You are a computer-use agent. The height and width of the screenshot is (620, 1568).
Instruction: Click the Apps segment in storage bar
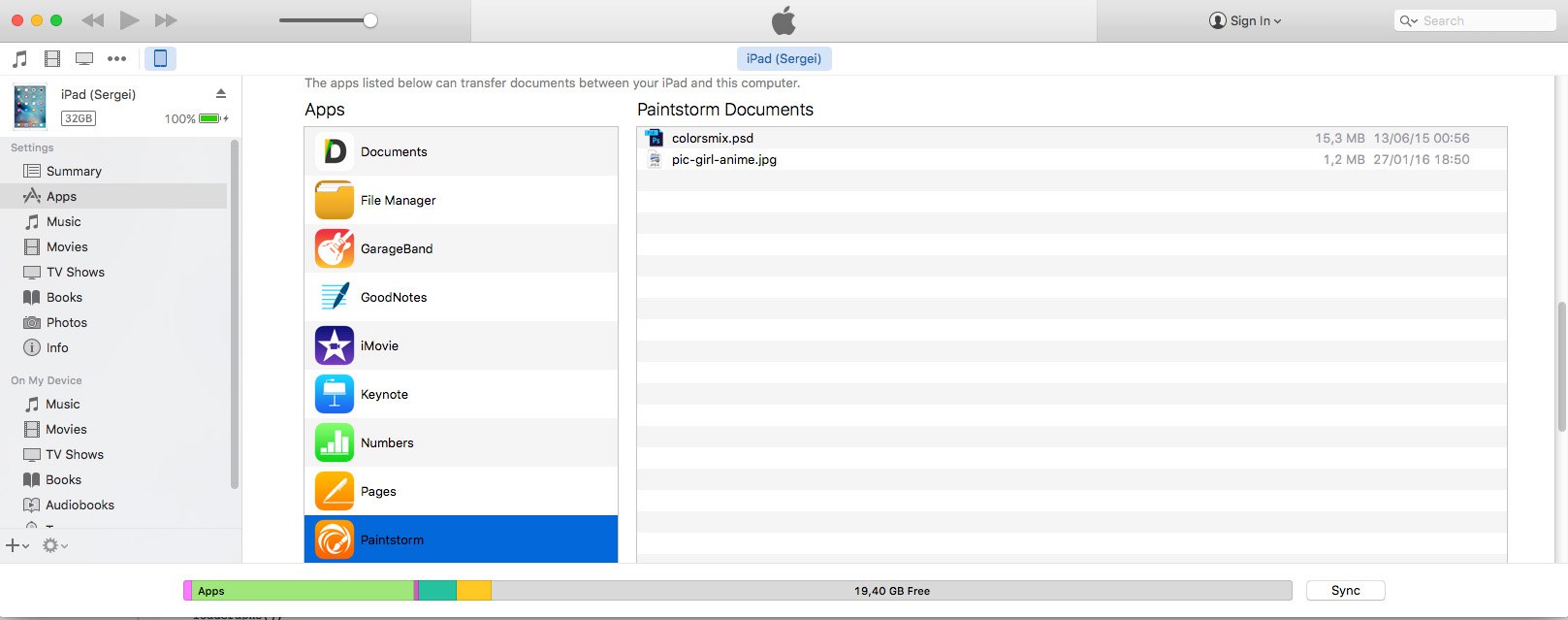click(x=303, y=590)
